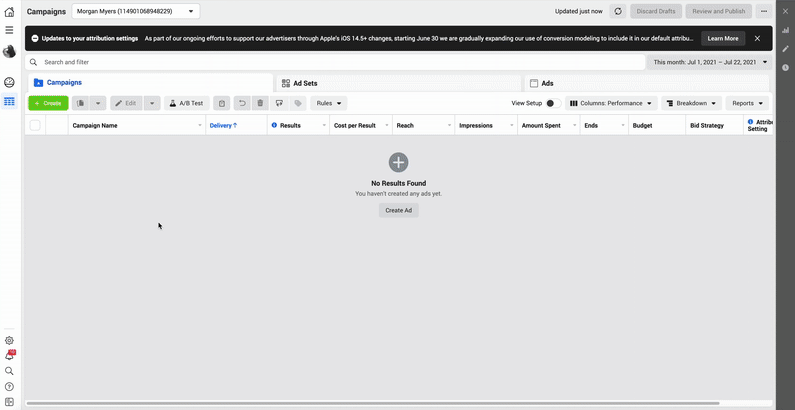This screenshot has height=410, width=795.
Task: Click the Home icon in left sidebar
Action: coord(9,11)
